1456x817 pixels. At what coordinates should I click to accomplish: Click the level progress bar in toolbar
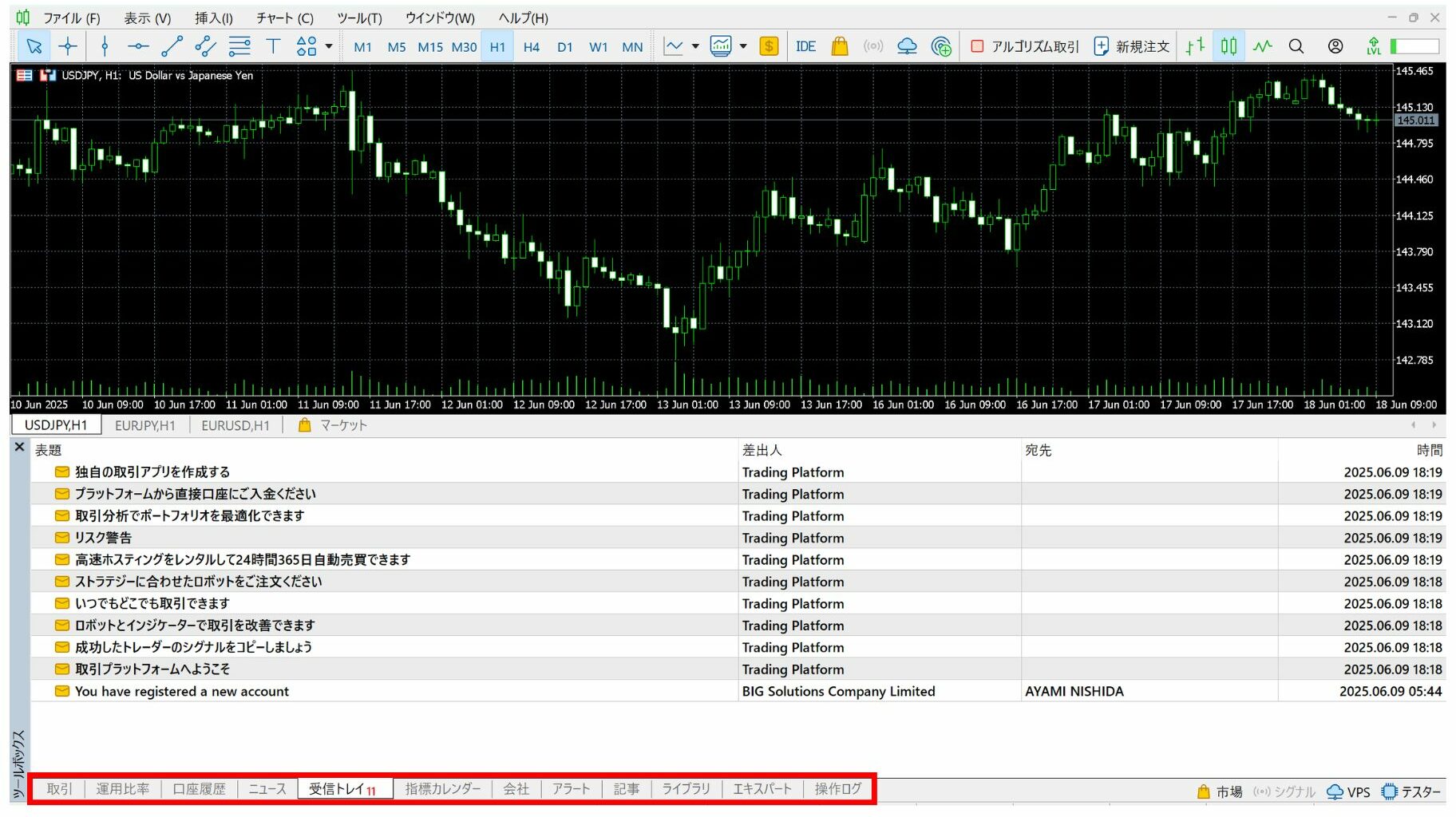point(1414,46)
